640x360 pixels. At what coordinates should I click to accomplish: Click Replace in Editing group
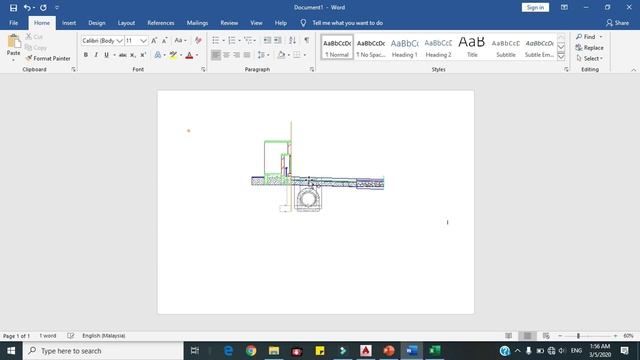(x=589, y=48)
